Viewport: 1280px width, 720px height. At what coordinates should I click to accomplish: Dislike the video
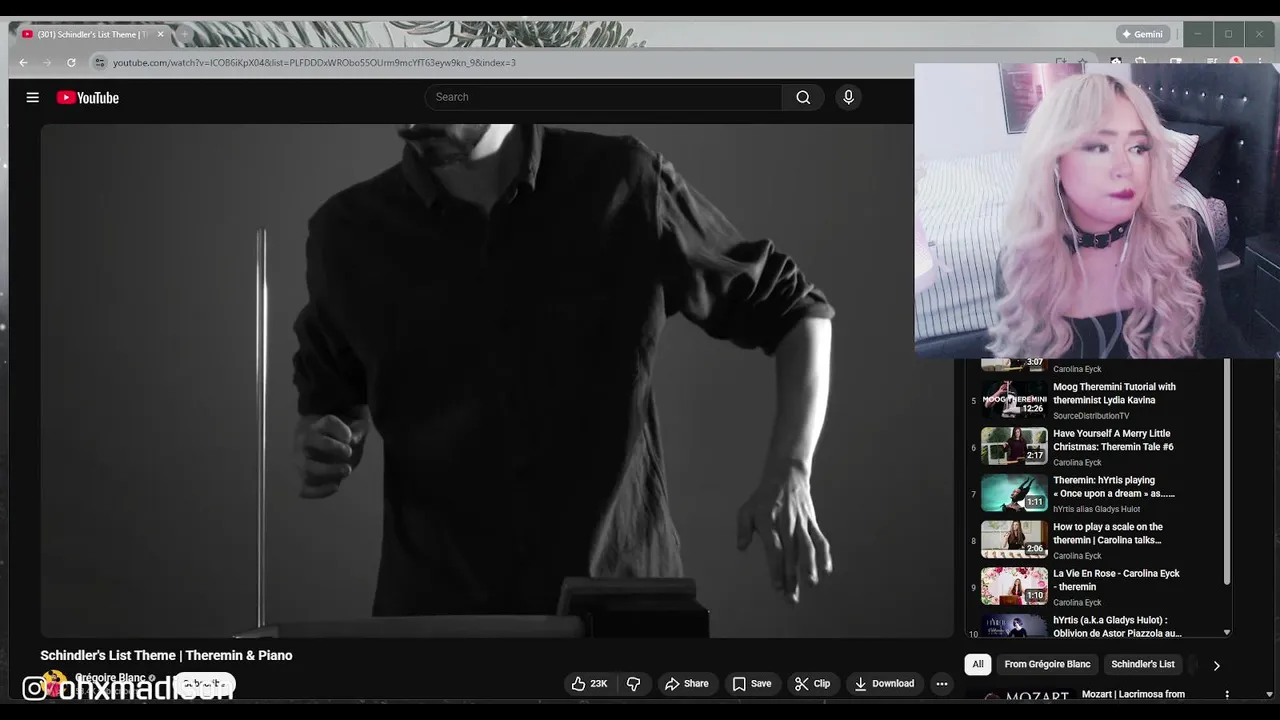[x=633, y=684]
